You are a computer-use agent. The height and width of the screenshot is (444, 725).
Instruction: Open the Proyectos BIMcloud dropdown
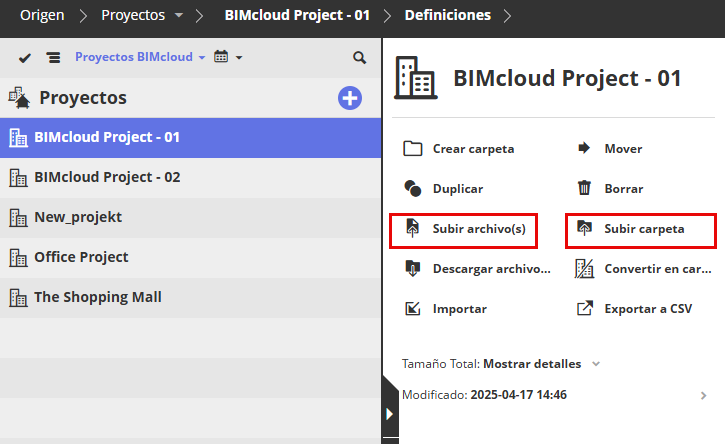(139, 58)
